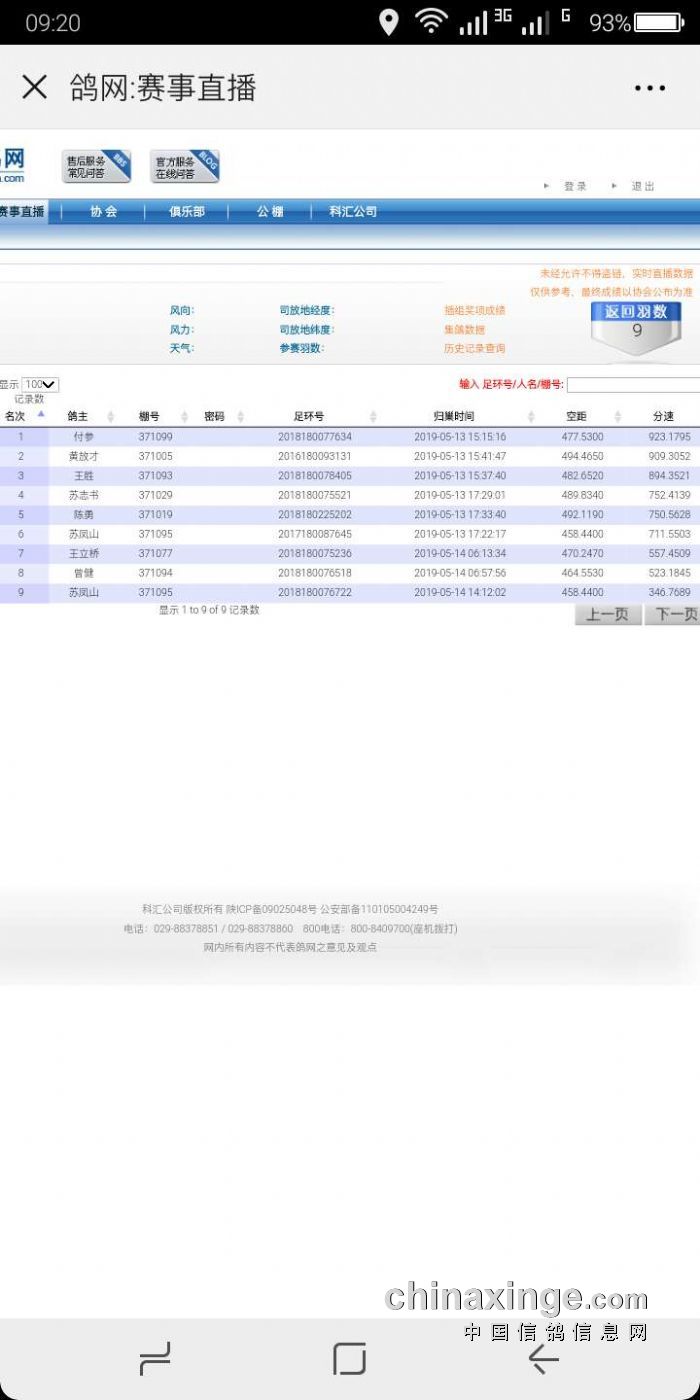Viewport: 700px width, 1400px height.
Task: Open 官方服务 在线问答 BLOG icon
Action: [184, 166]
